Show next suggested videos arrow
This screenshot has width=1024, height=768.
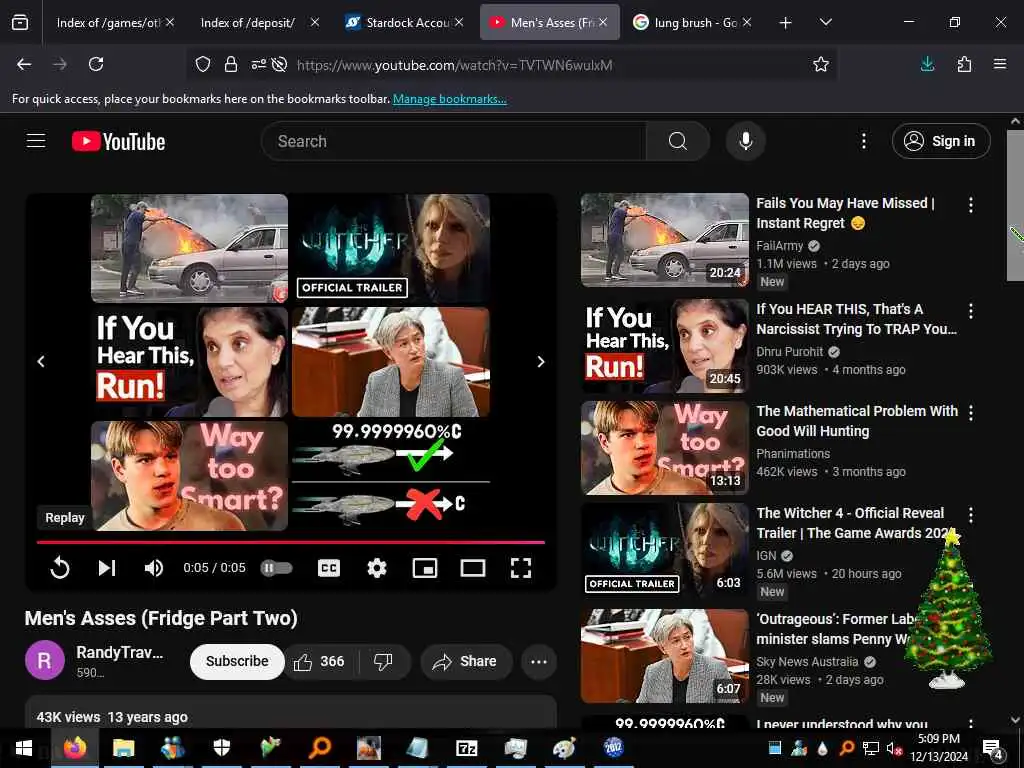point(541,361)
